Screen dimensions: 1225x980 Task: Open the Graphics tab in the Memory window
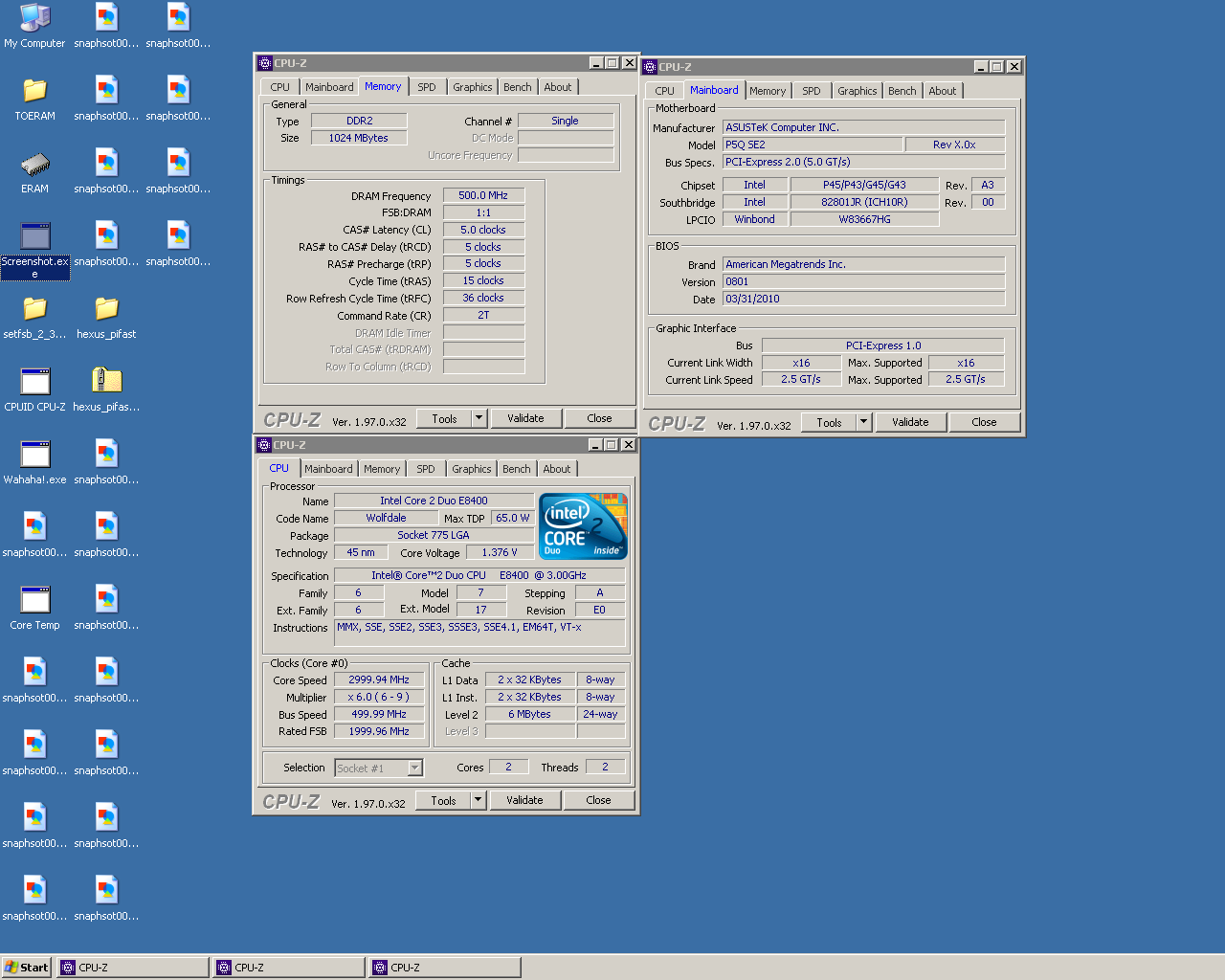[x=473, y=87]
